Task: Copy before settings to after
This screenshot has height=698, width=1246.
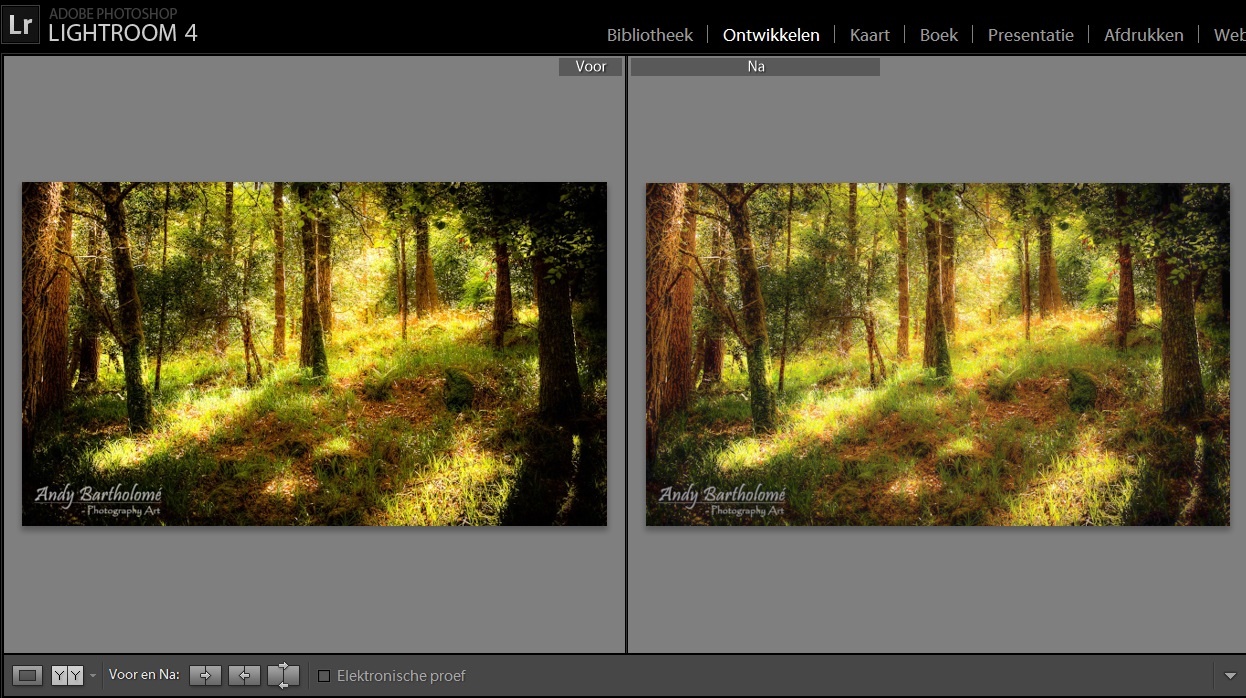Action: (205, 676)
